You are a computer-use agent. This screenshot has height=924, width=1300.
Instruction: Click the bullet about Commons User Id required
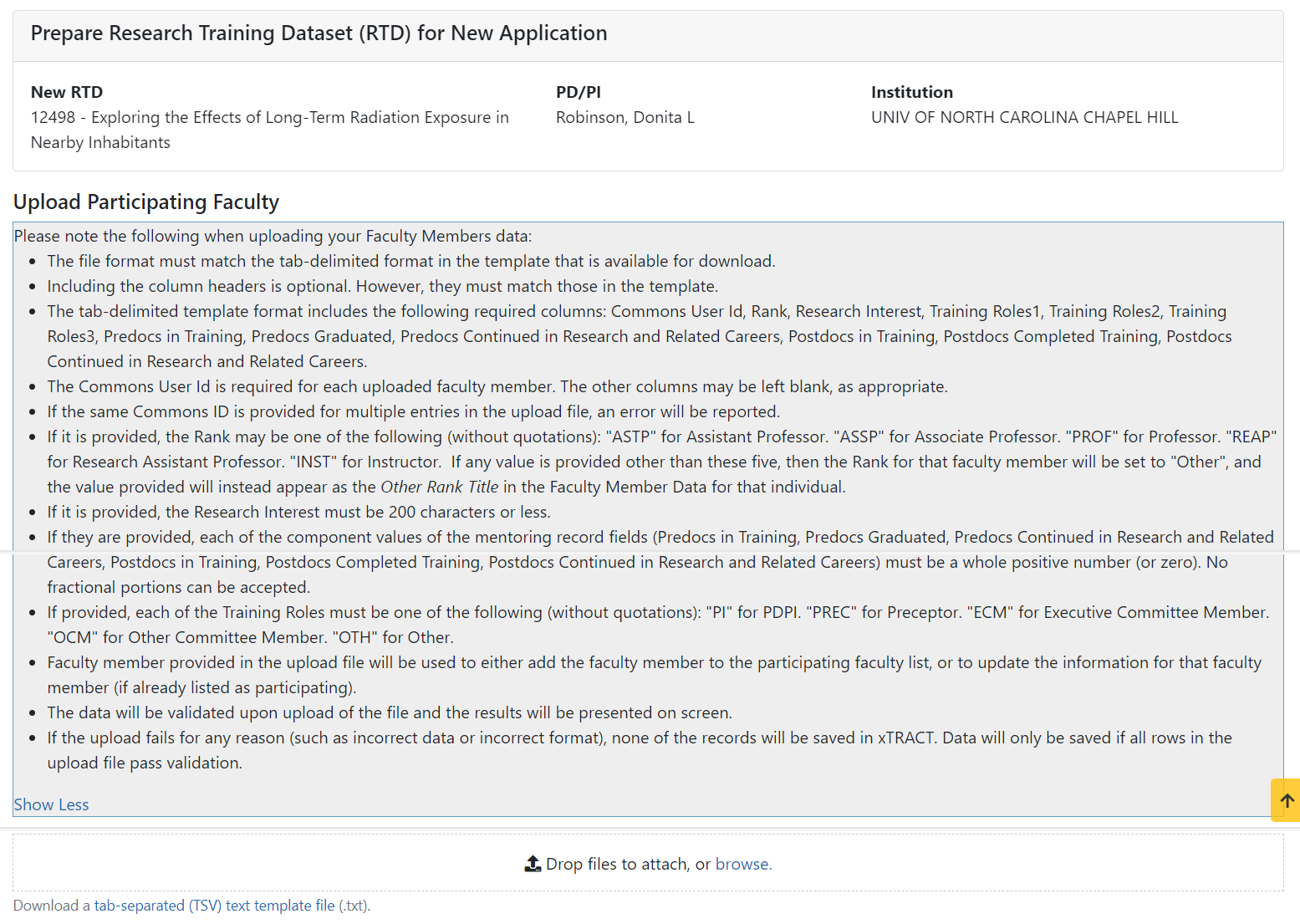click(497, 386)
